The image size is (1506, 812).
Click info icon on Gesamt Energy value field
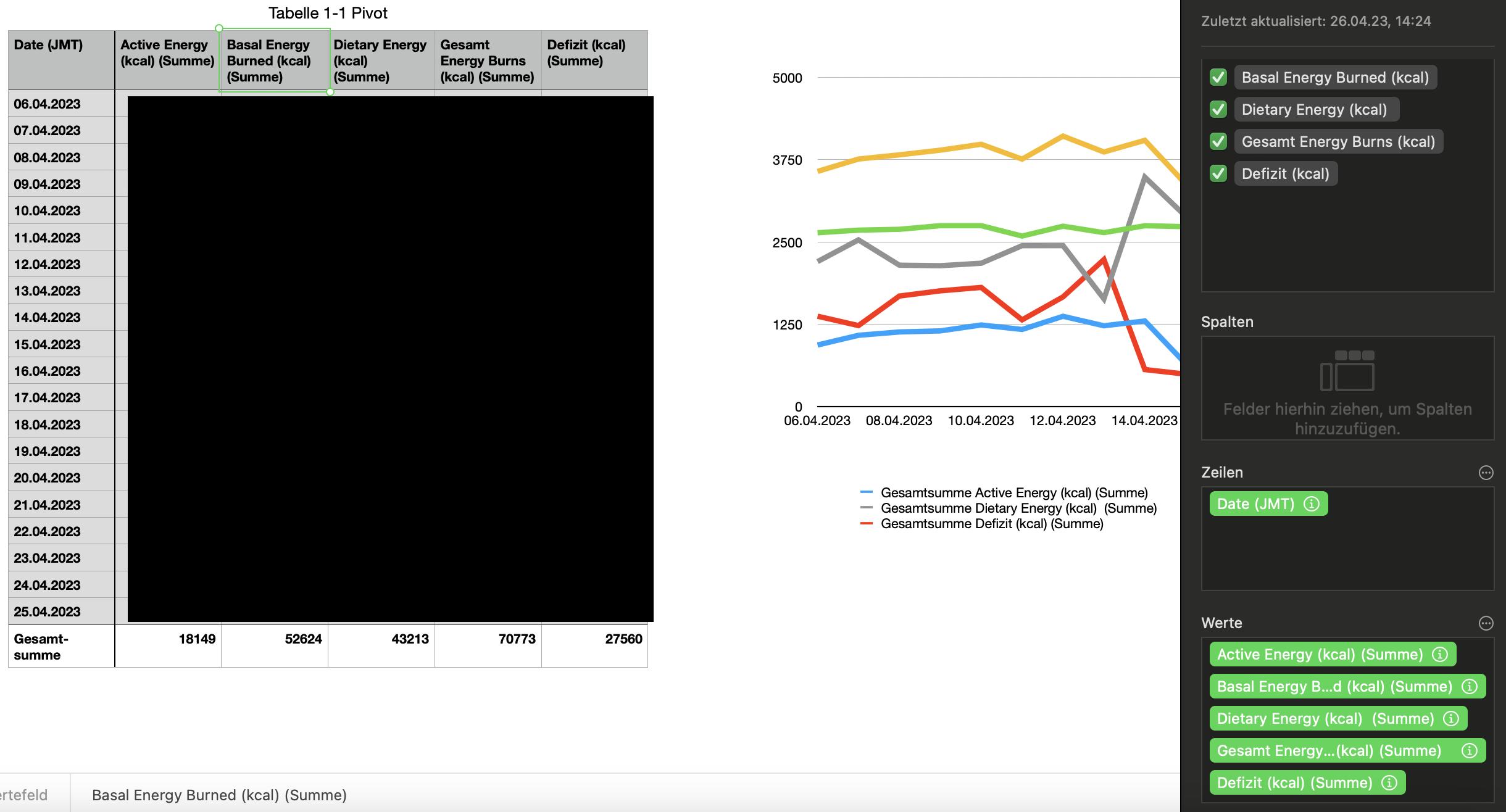[x=1470, y=751]
